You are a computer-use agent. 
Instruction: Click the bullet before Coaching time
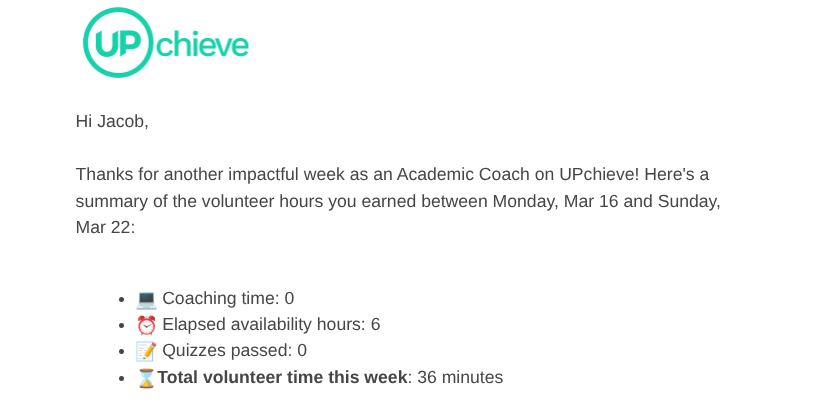point(122,299)
